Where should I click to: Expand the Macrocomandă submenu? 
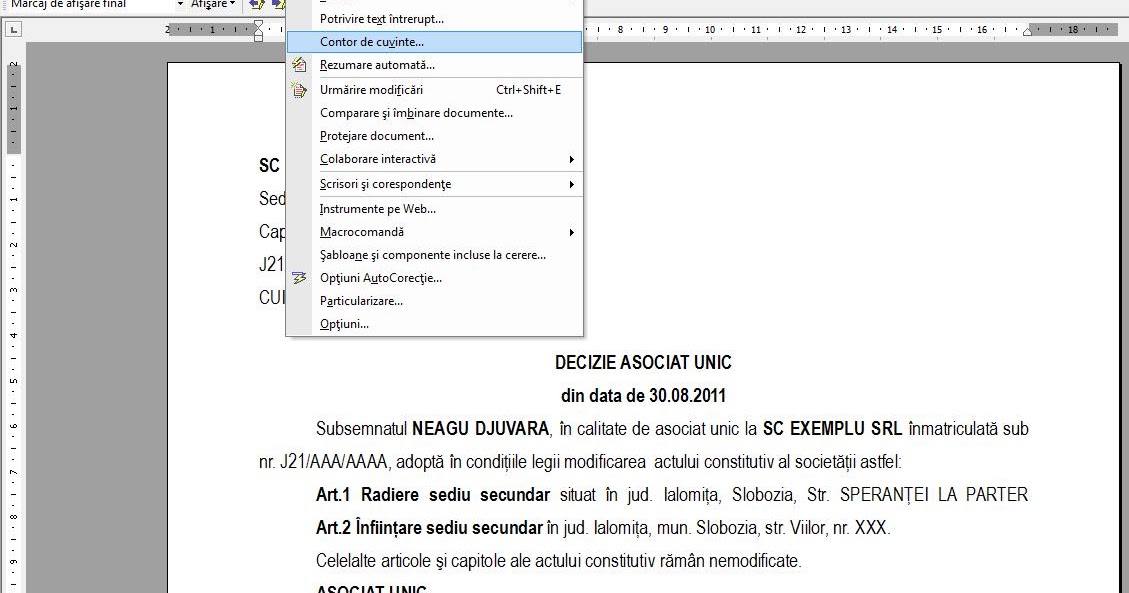(434, 232)
